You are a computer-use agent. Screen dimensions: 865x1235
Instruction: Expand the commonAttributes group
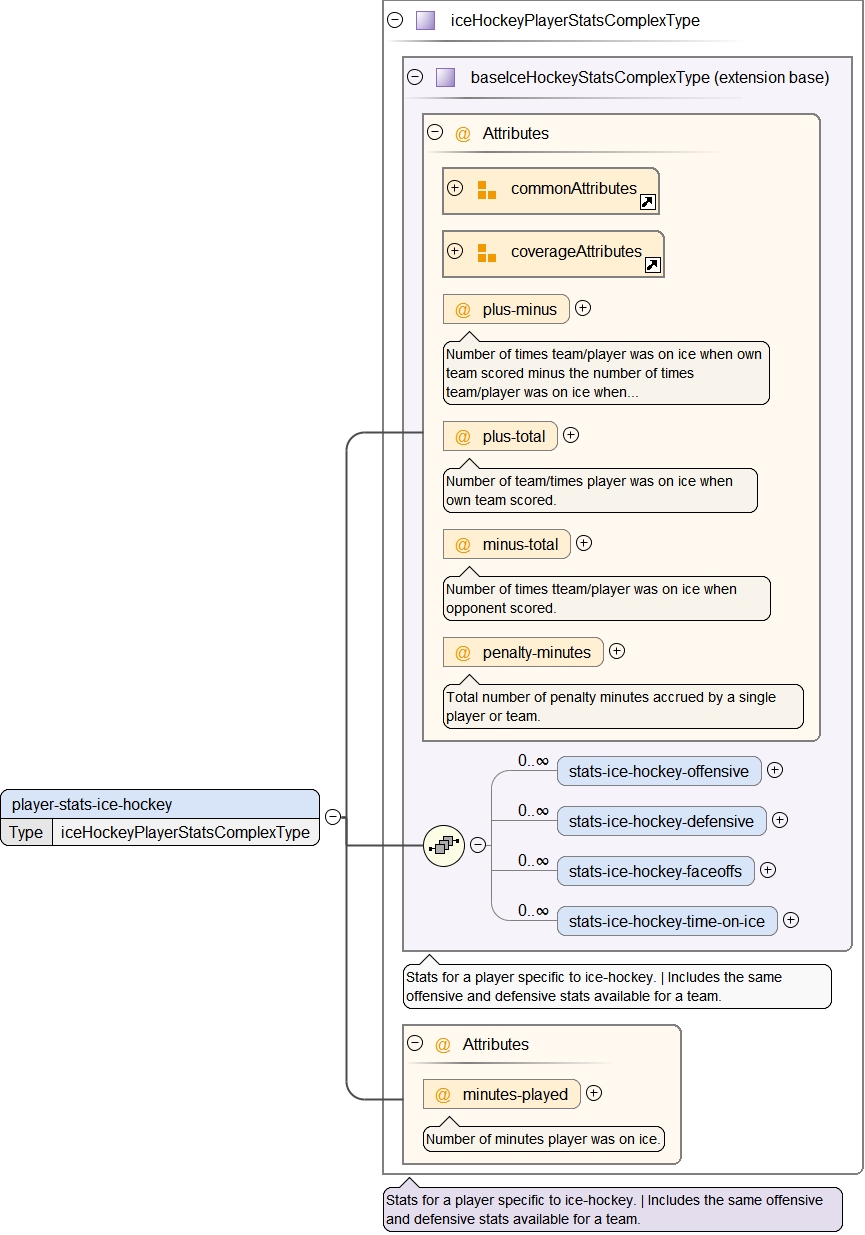click(x=455, y=188)
